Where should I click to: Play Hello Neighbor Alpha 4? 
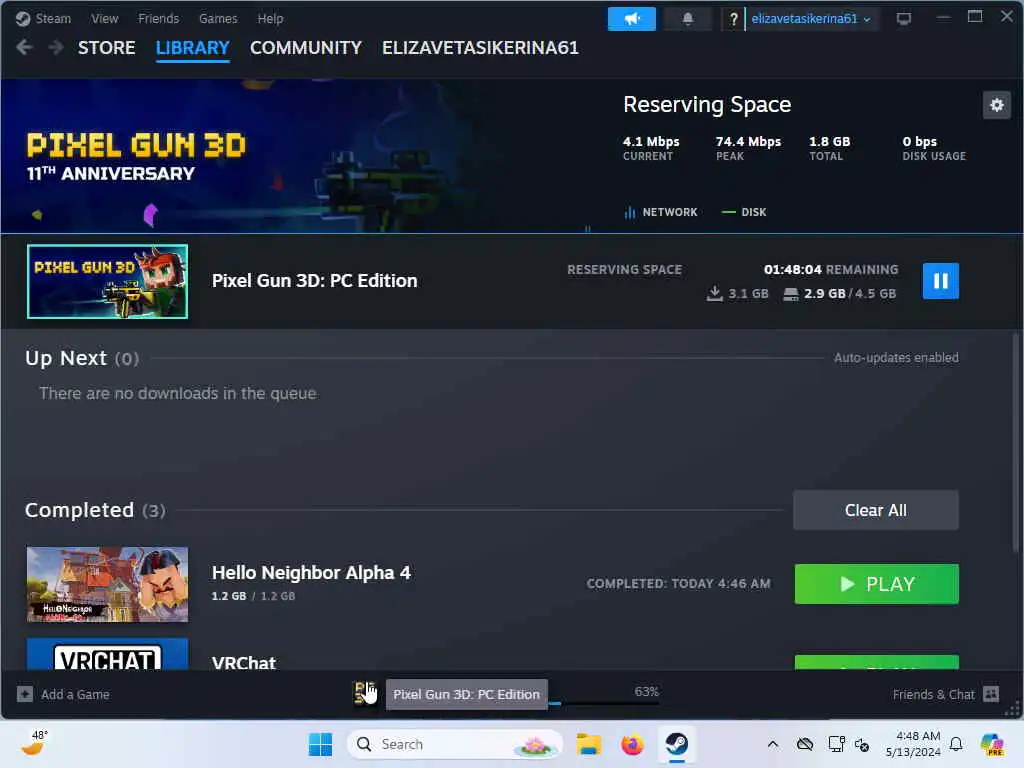[876, 584]
